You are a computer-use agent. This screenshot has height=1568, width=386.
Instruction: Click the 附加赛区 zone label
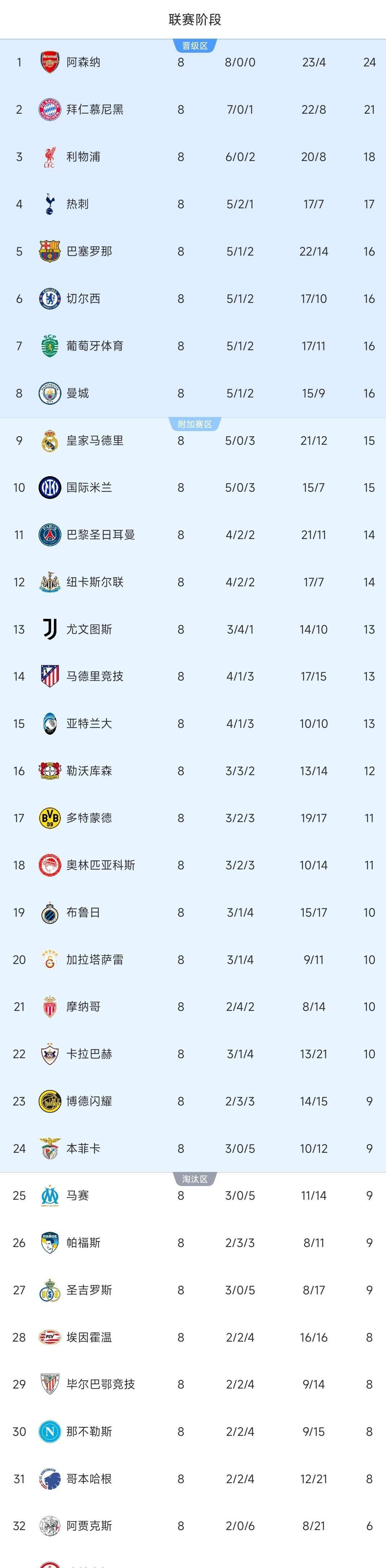[195, 424]
